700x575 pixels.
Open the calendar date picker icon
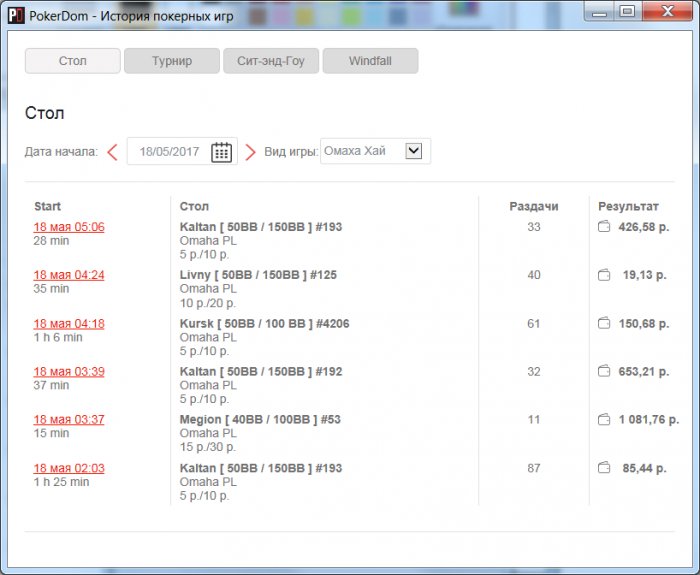pyautogui.click(x=221, y=152)
